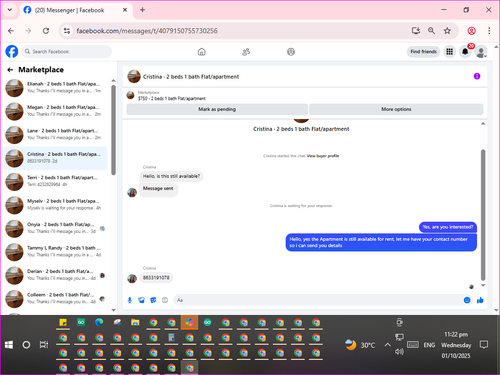500x375 pixels.
Task: Expand the system tray hidden icons chevron
Action: (x=387, y=345)
